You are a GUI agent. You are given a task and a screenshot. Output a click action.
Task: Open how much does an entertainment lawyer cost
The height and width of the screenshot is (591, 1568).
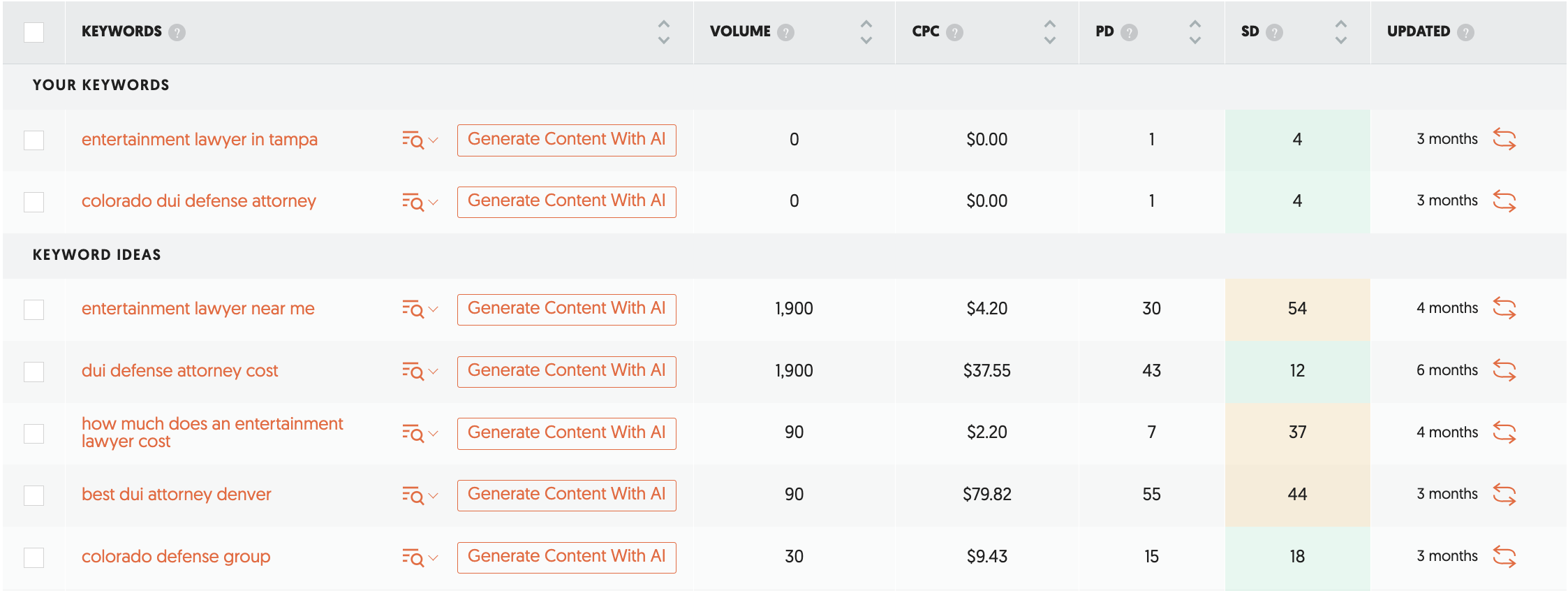click(212, 432)
